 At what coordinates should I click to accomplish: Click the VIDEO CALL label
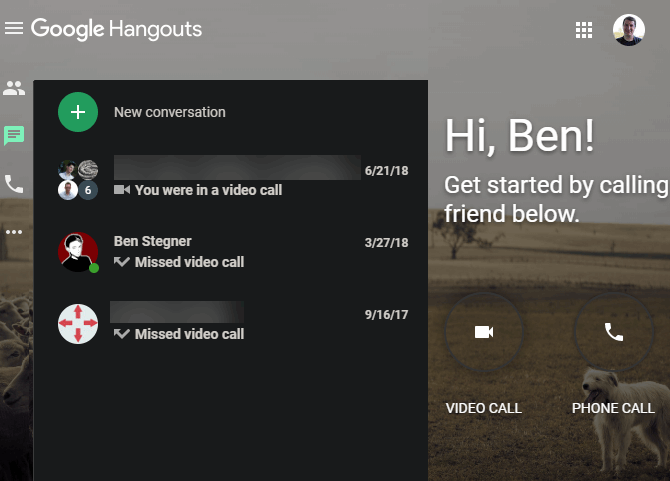(484, 408)
